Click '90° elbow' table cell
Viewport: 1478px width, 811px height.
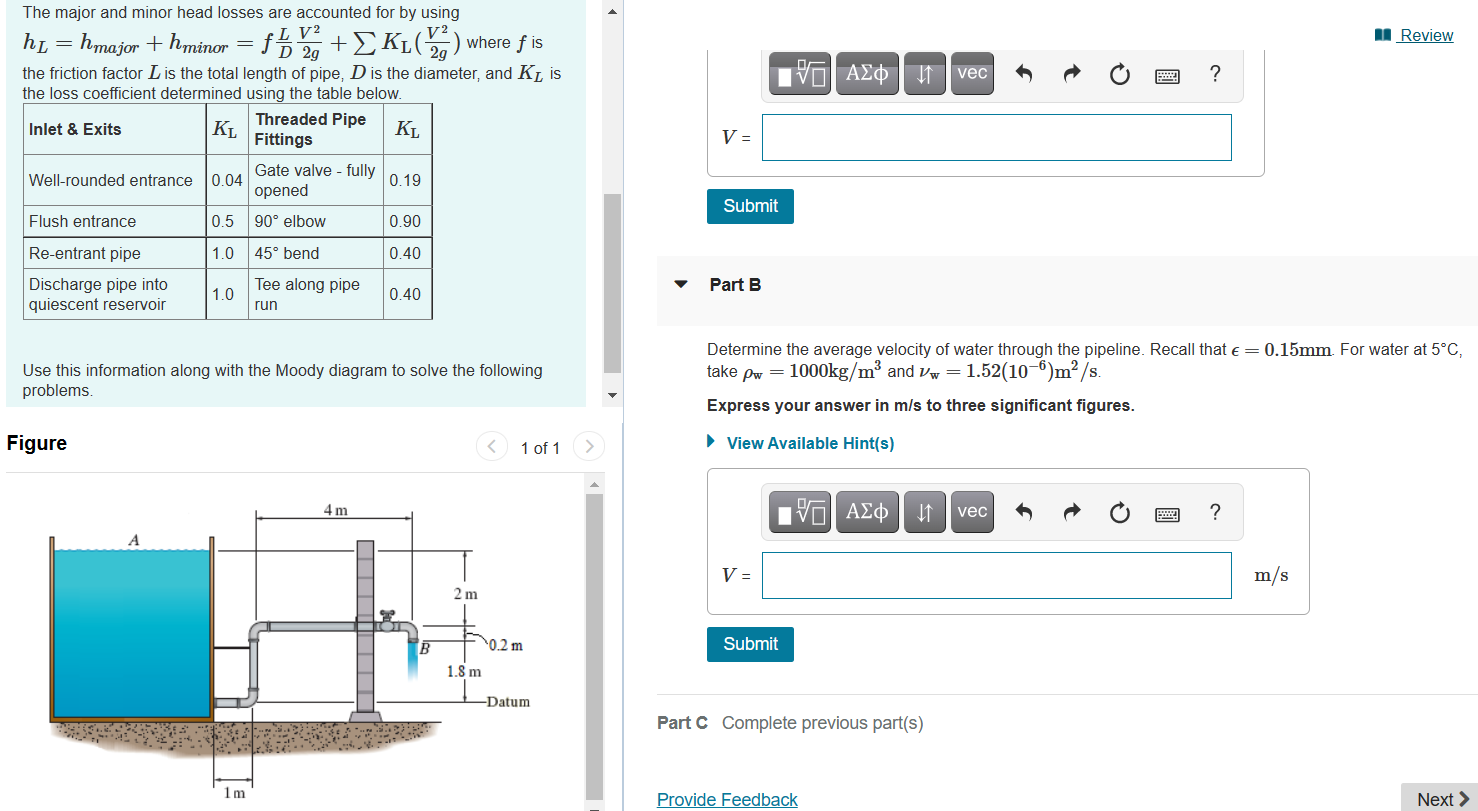click(x=316, y=221)
